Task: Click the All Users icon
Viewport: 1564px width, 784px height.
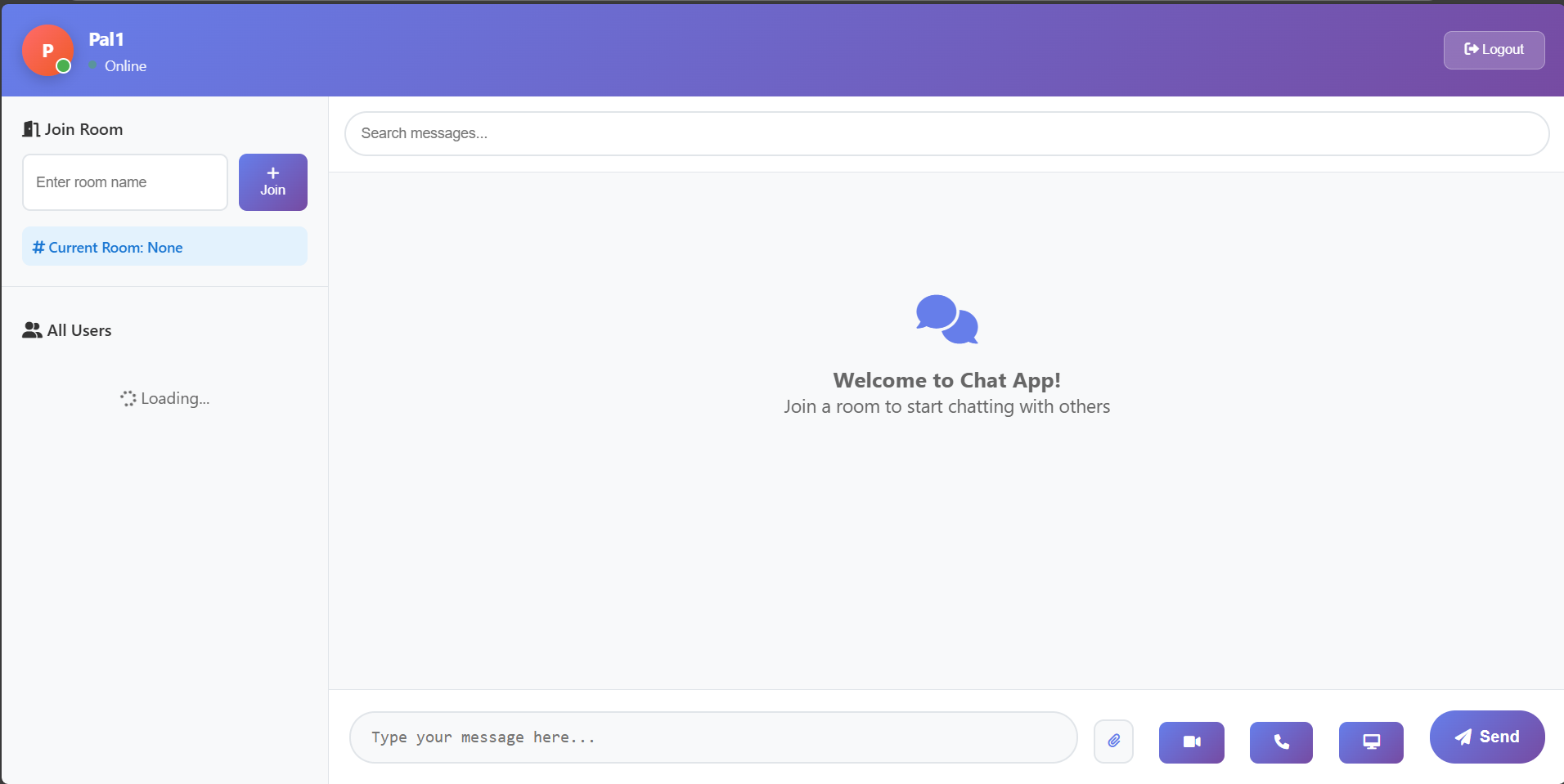Action: click(32, 330)
